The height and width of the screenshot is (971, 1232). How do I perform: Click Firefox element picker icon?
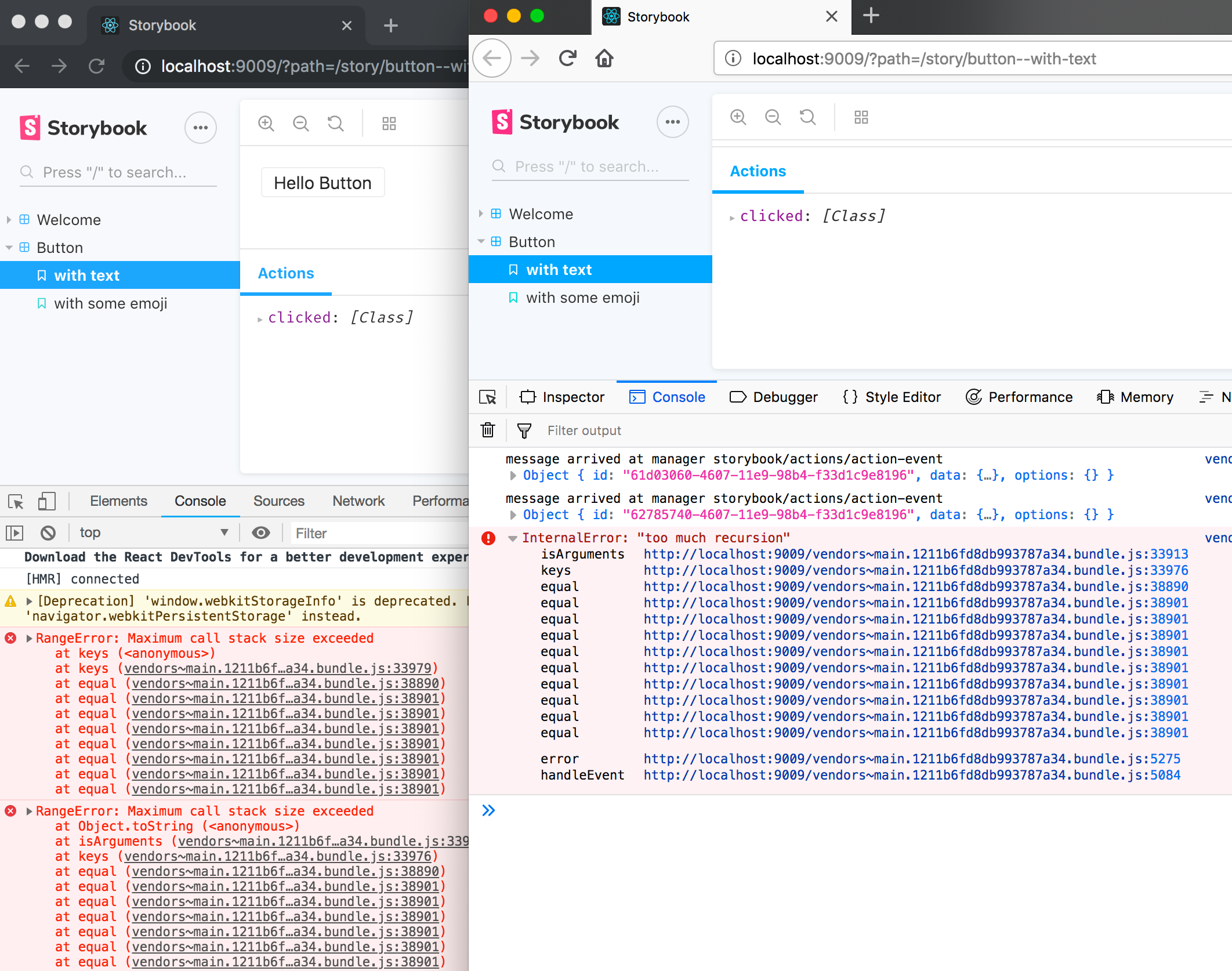point(488,397)
